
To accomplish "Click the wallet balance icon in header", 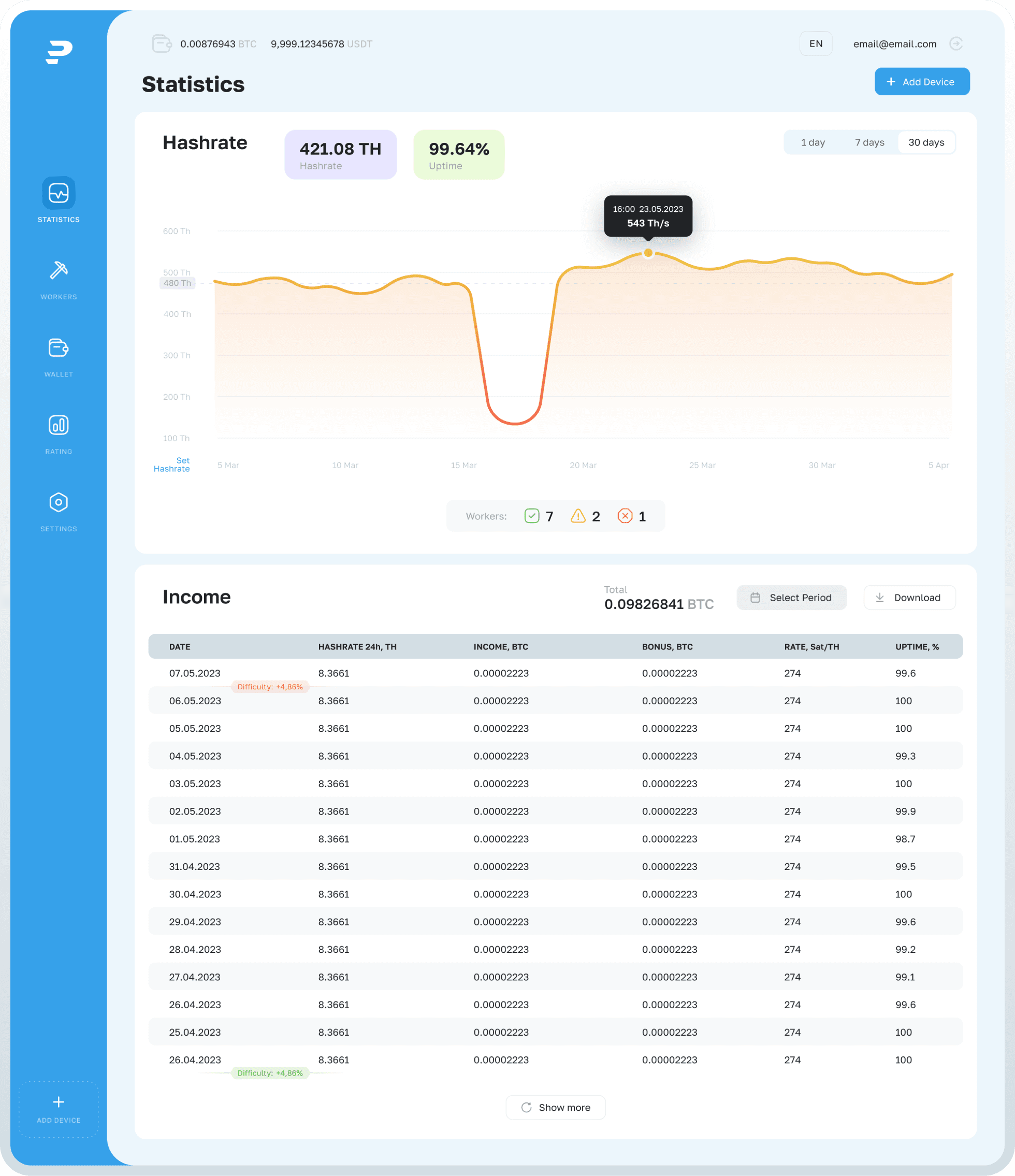I will [x=162, y=43].
